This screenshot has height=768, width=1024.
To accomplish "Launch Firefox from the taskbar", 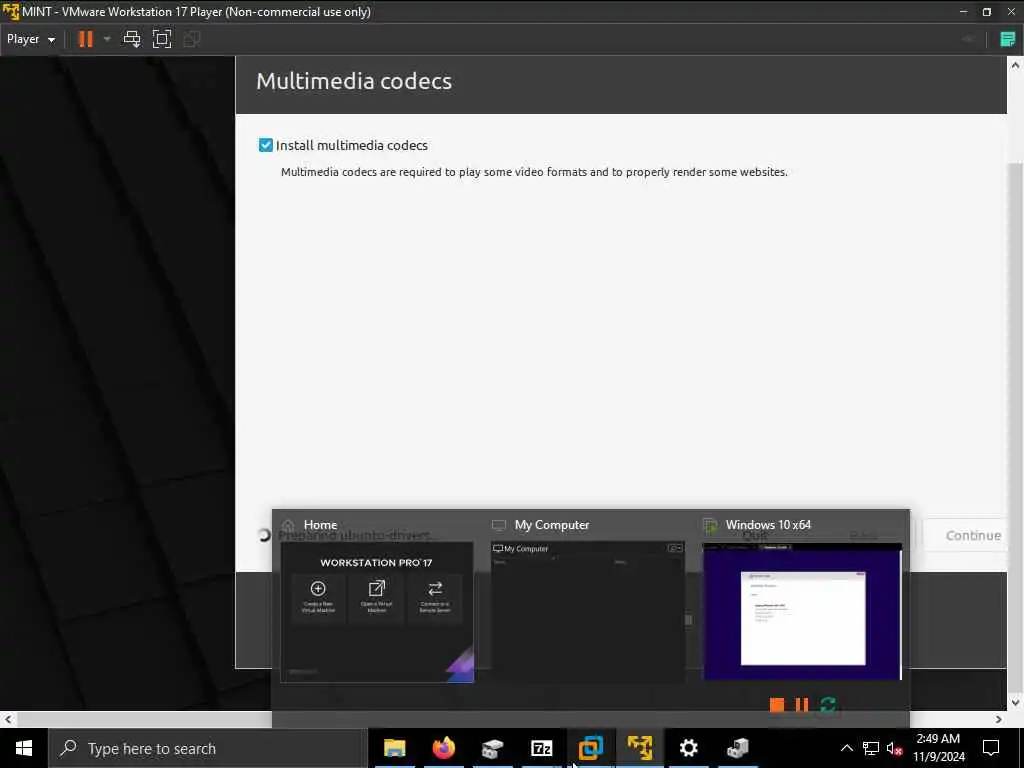I will [443, 748].
